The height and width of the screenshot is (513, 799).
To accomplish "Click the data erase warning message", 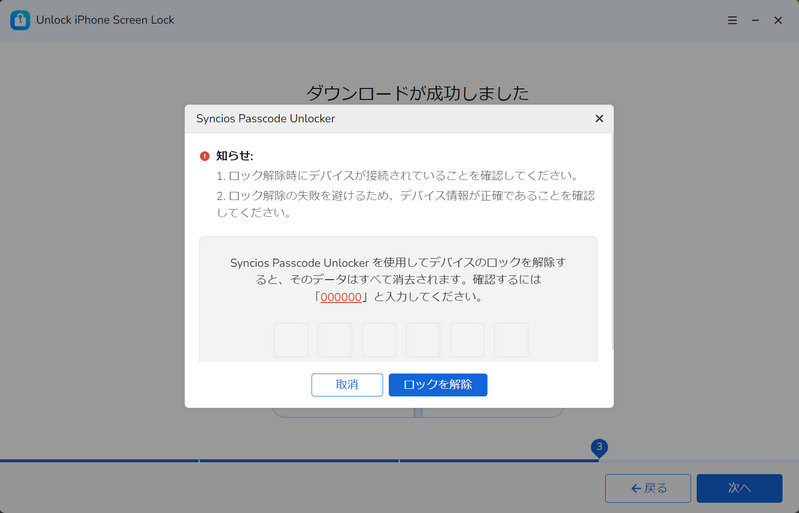I will [398, 280].
